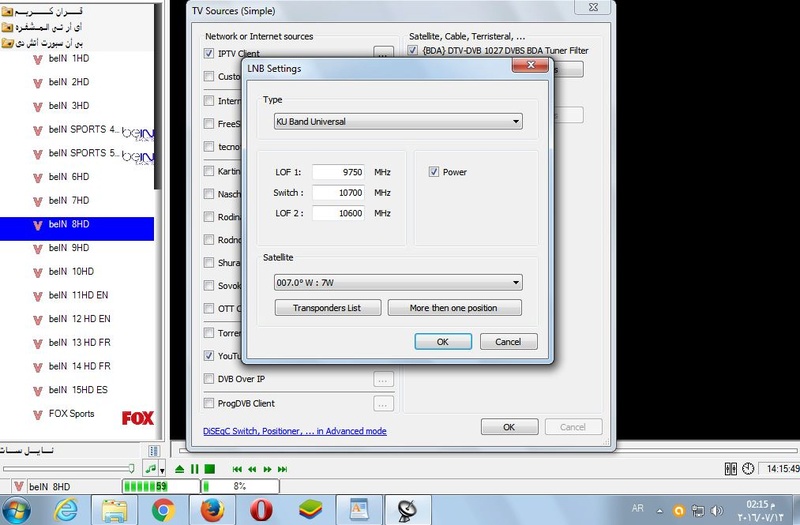Fast forward using the double-right arrow icon
This screenshot has height=525, width=800.
(x=267, y=469)
